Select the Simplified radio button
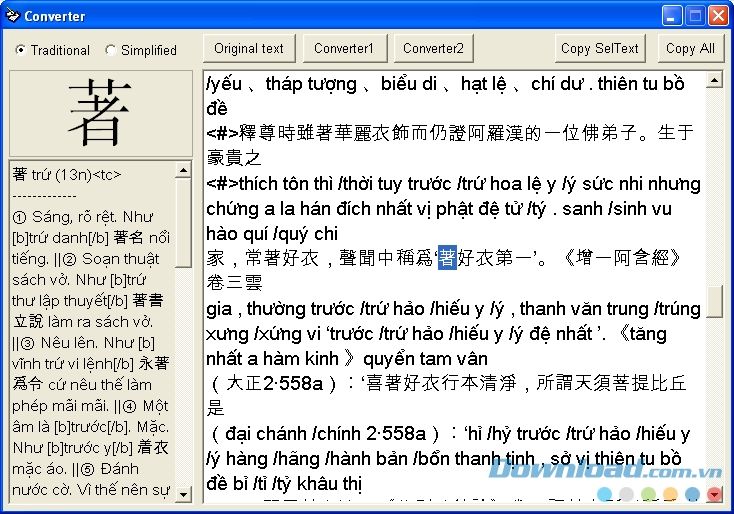734x514 pixels. coord(110,50)
